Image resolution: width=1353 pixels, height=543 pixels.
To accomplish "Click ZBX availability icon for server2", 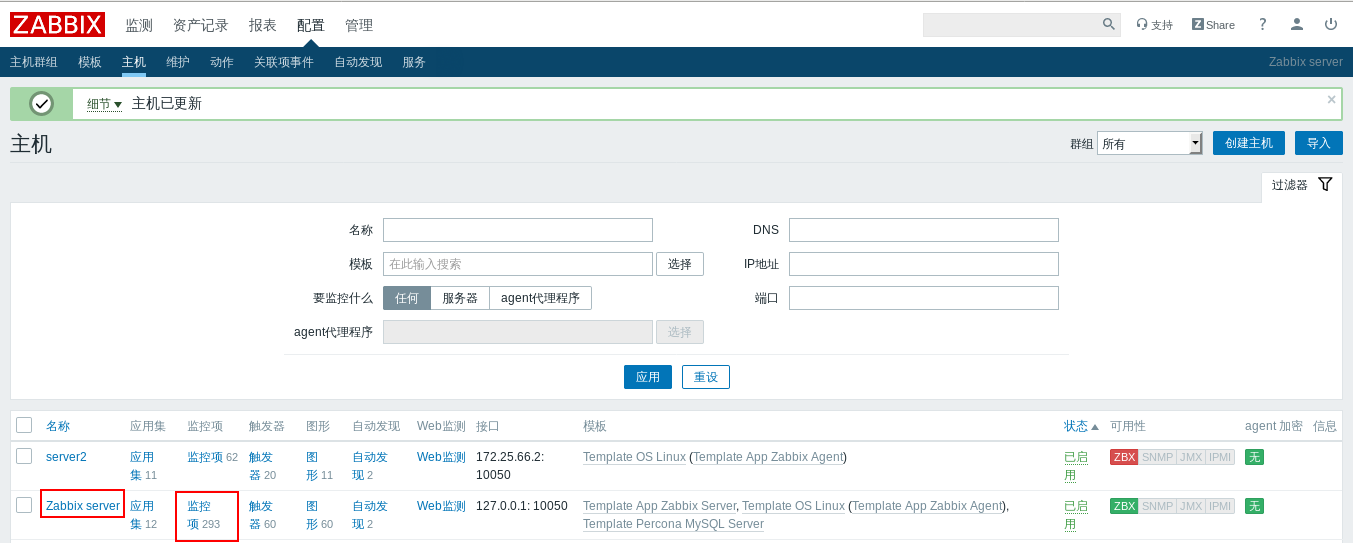I will coord(1124,457).
